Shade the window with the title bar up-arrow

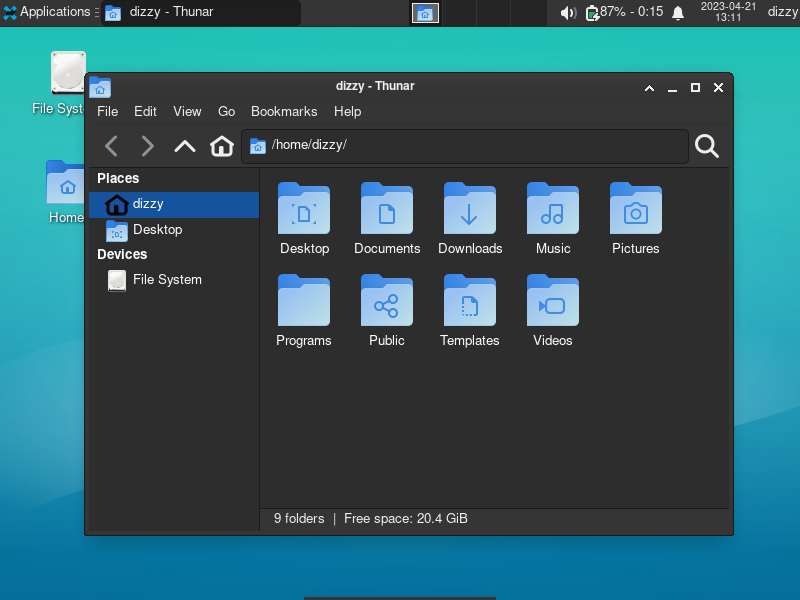coord(649,88)
